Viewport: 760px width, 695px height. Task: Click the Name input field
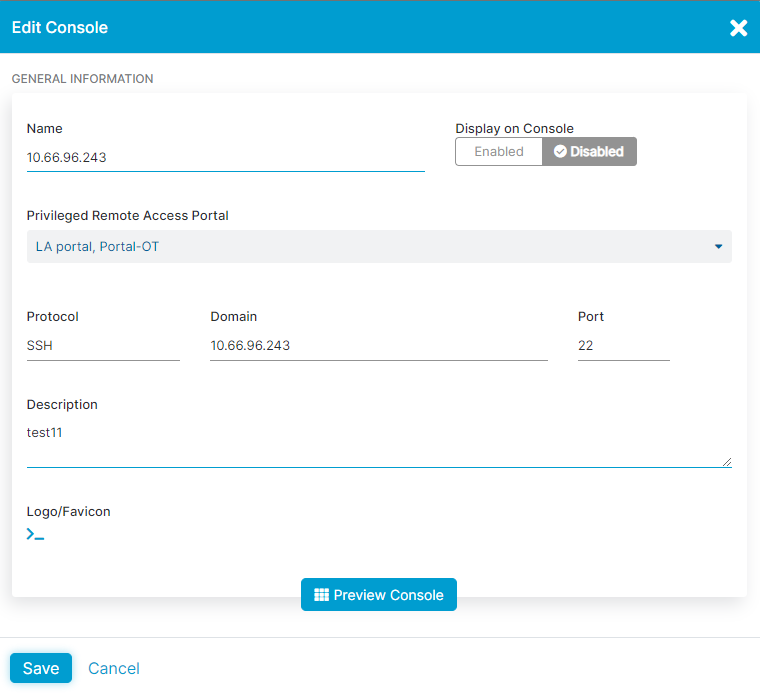[x=225, y=158]
